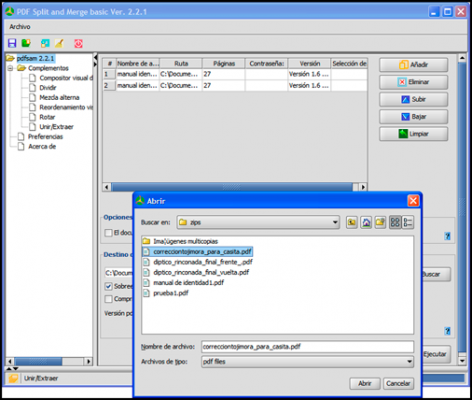Open the Reordenamiento visual plugin
472x400 pixels.
[66, 107]
